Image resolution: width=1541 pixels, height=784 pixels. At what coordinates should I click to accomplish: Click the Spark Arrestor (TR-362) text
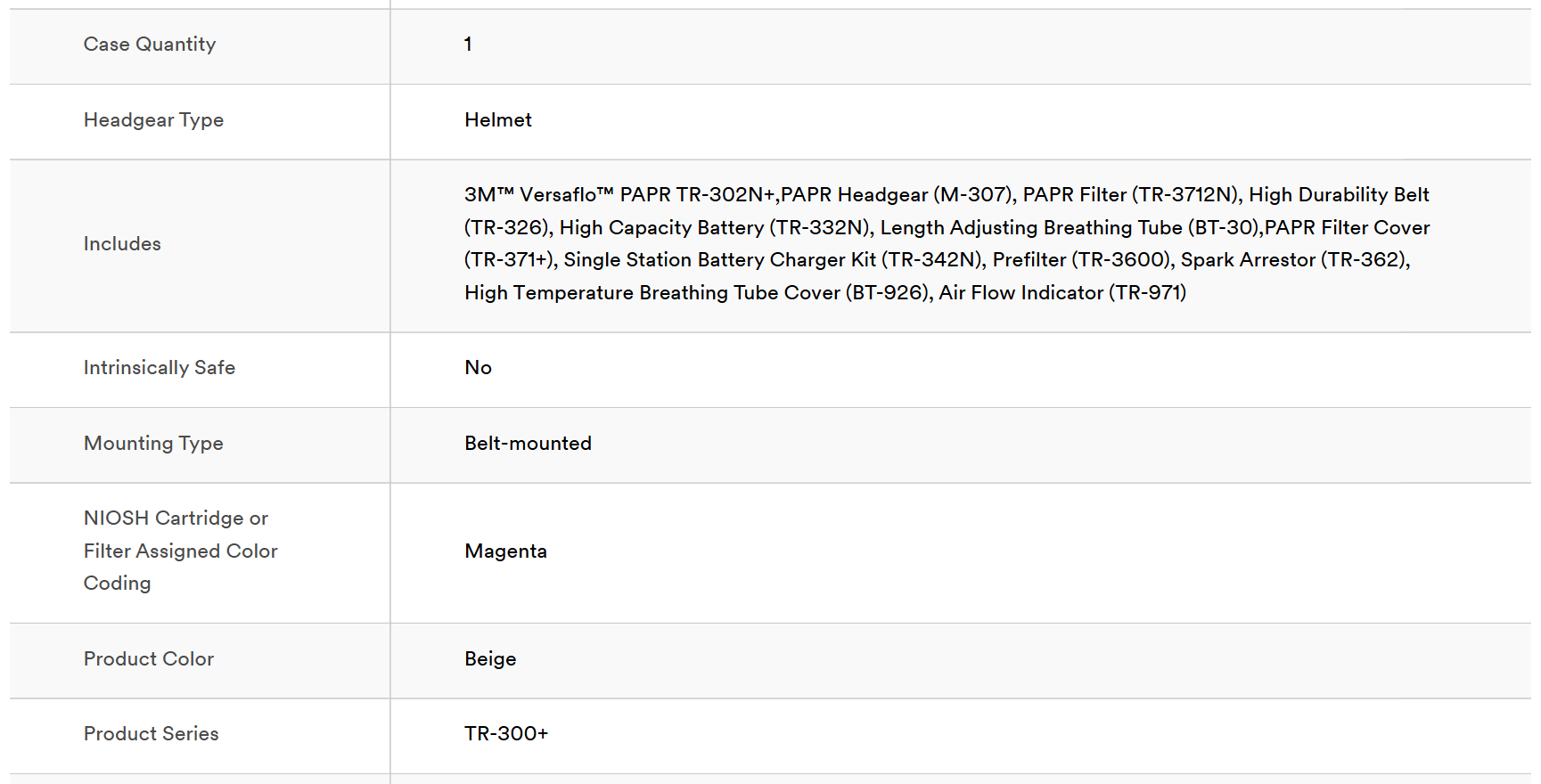coord(1294,259)
